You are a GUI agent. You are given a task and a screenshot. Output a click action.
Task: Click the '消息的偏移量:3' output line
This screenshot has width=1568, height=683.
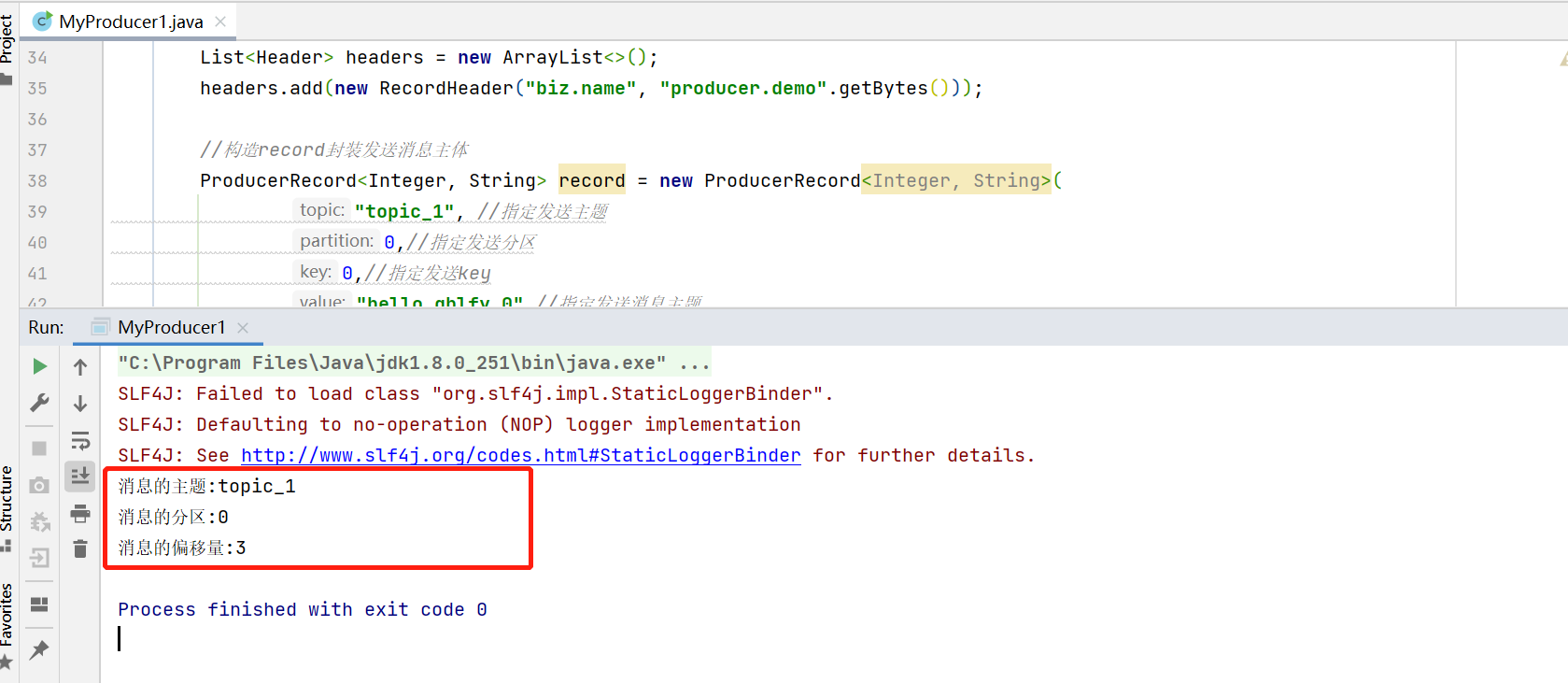182,548
